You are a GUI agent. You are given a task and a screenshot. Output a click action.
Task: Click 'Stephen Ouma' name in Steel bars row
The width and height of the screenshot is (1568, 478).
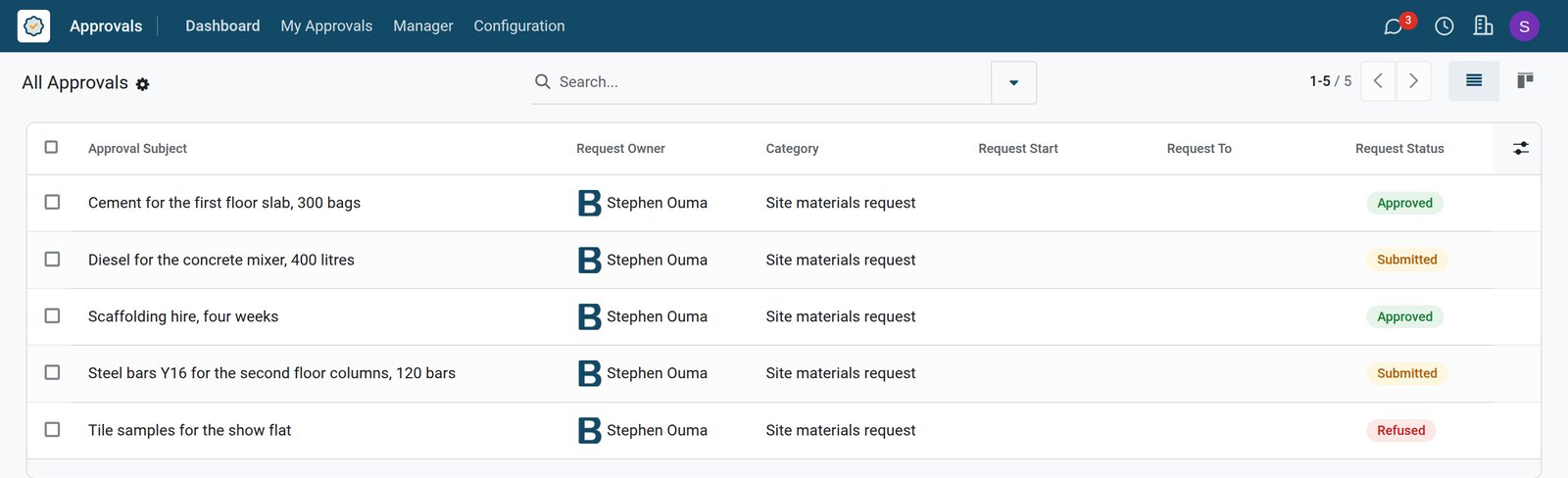(x=657, y=373)
